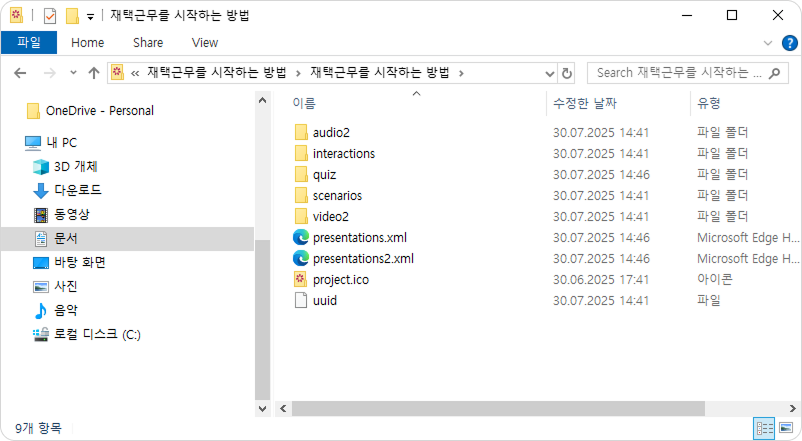
Task: Click the search magnifier icon
Action: (x=774, y=73)
